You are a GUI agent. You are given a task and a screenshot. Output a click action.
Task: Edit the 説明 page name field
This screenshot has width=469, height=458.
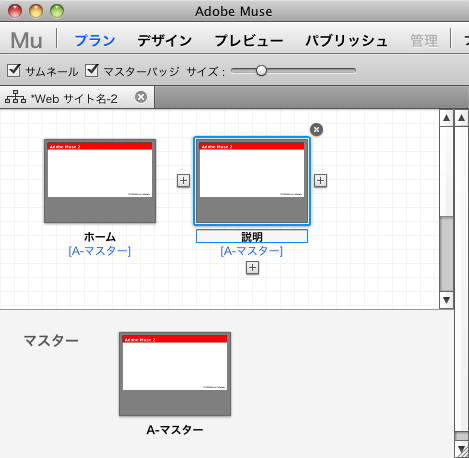point(252,236)
